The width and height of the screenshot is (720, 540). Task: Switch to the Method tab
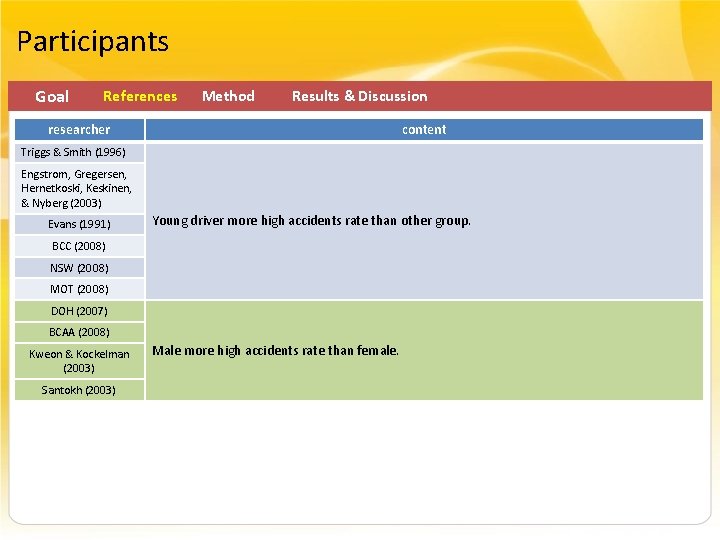(x=228, y=96)
